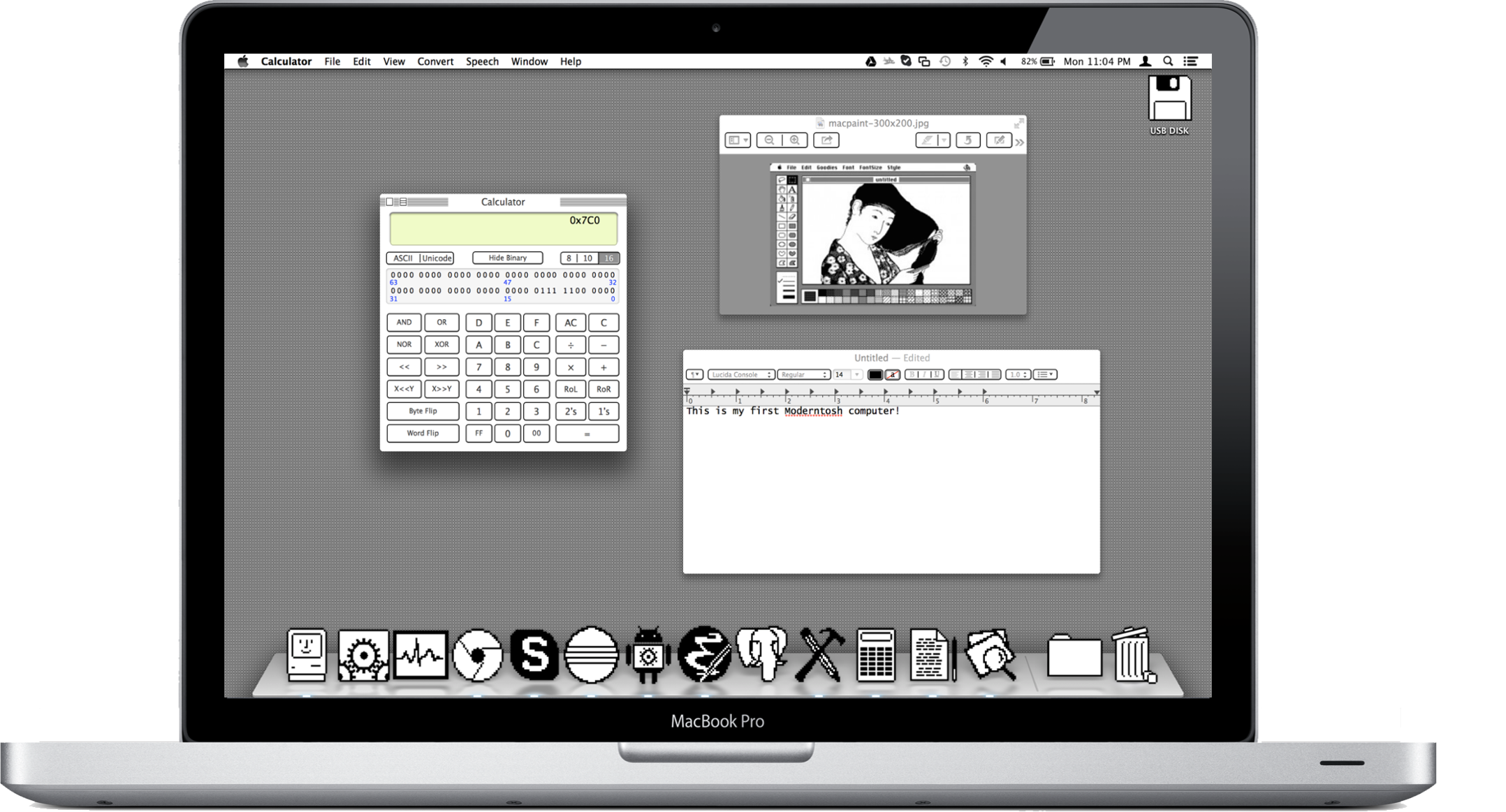Image resolution: width=1506 pixels, height=812 pixels.
Task: Click the AND button in Calculator
Action: [x=404, y=323]
